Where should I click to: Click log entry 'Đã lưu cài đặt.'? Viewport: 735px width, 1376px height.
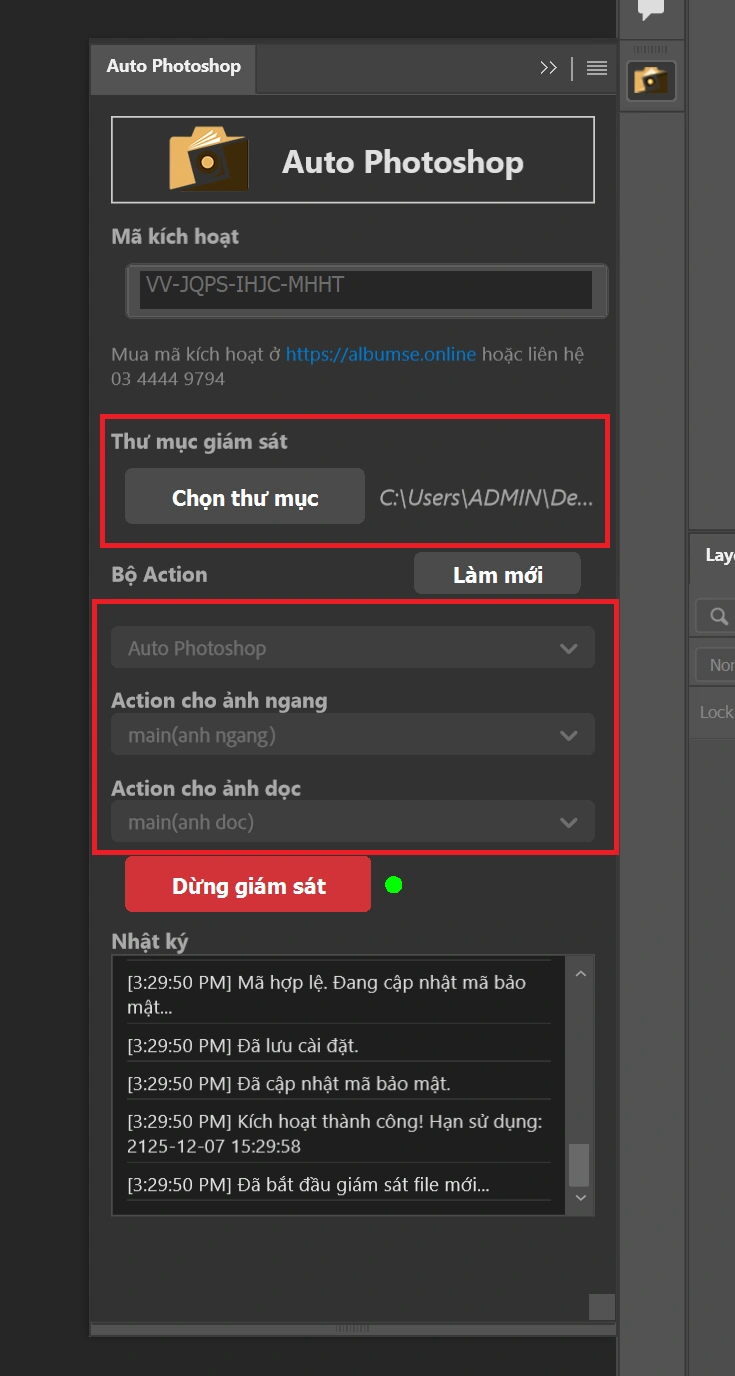(x=243, y=1045)
